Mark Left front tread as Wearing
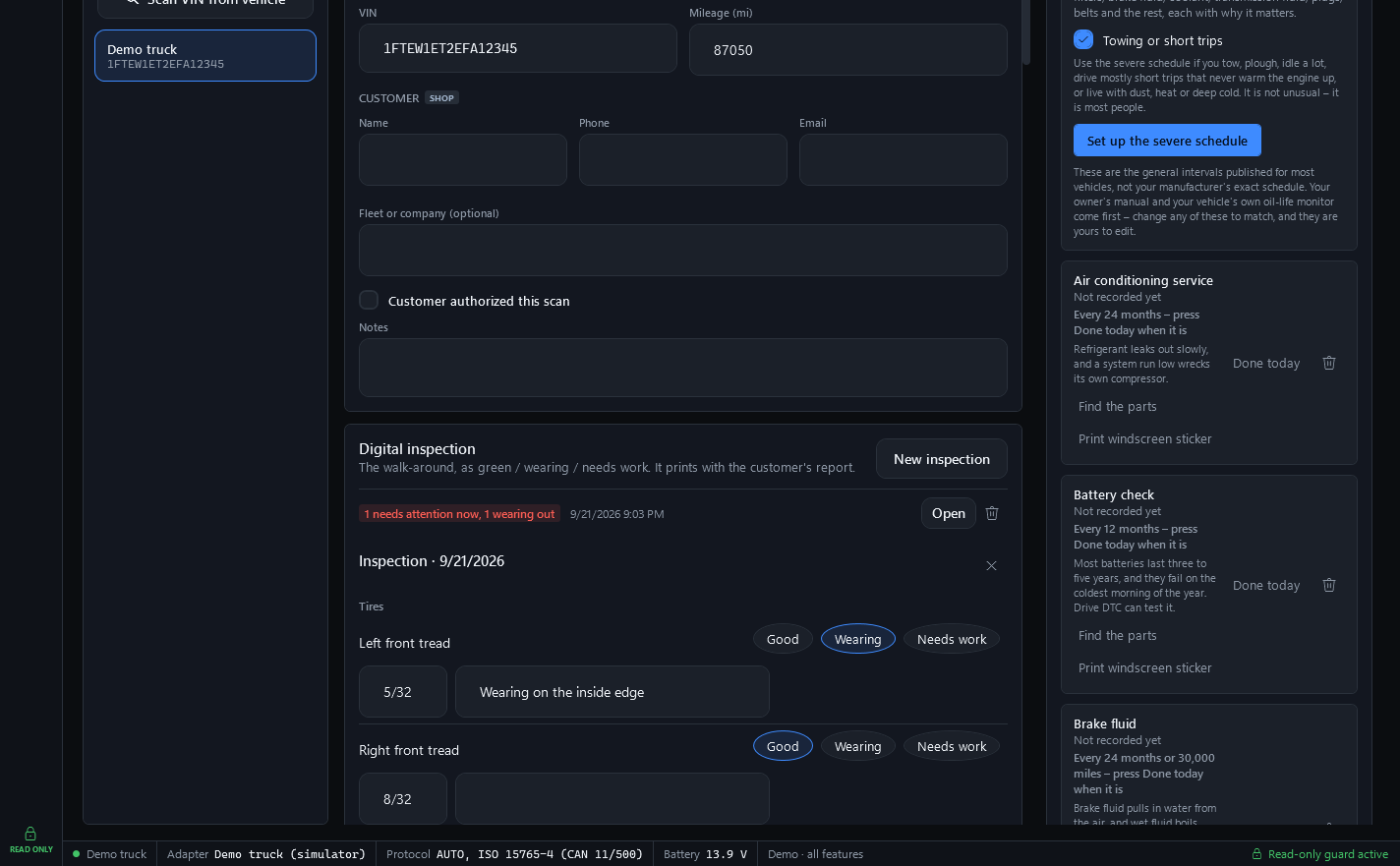This screenshot has width=1400, height=866. pos(858,639)
